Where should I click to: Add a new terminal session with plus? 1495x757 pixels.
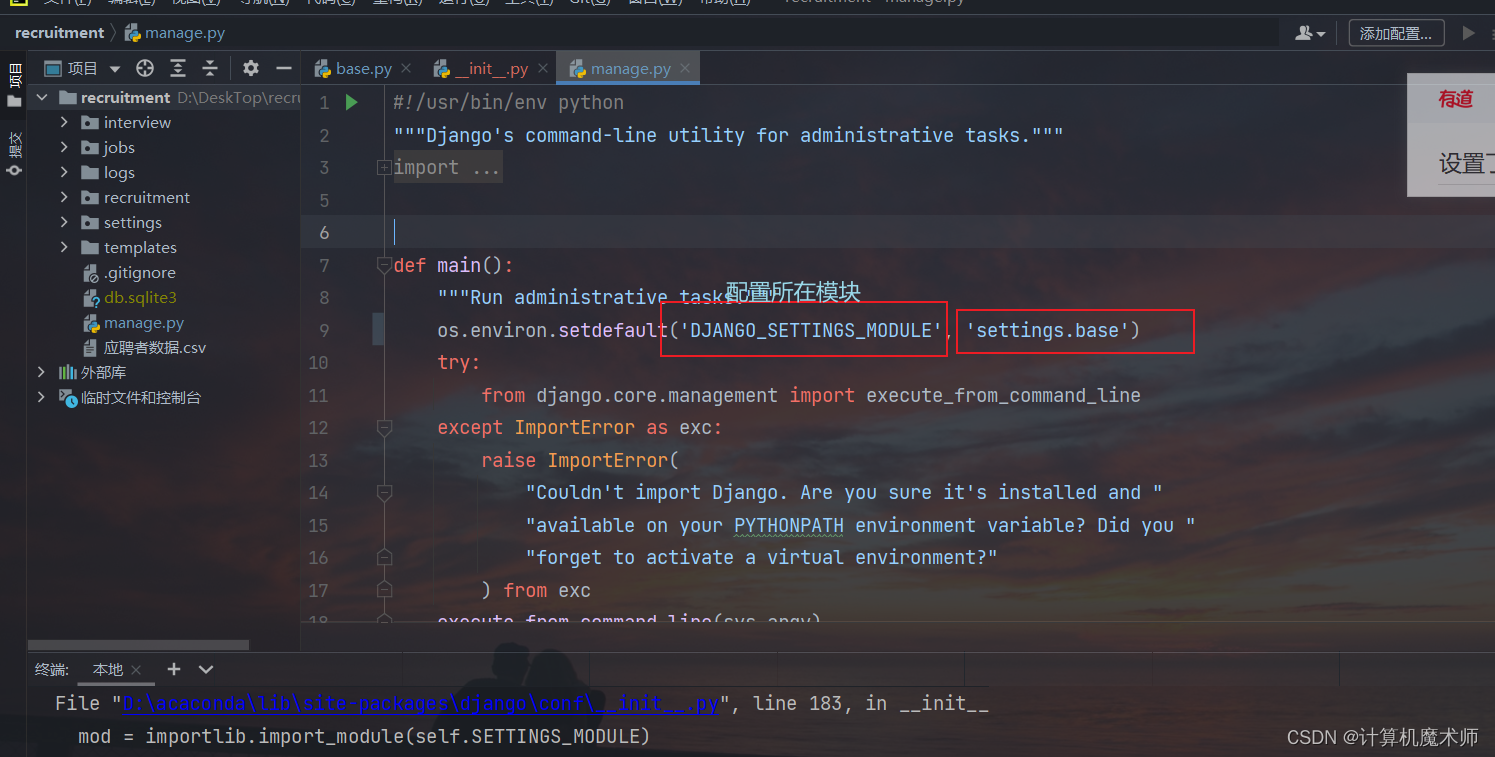tap(174, 669)
